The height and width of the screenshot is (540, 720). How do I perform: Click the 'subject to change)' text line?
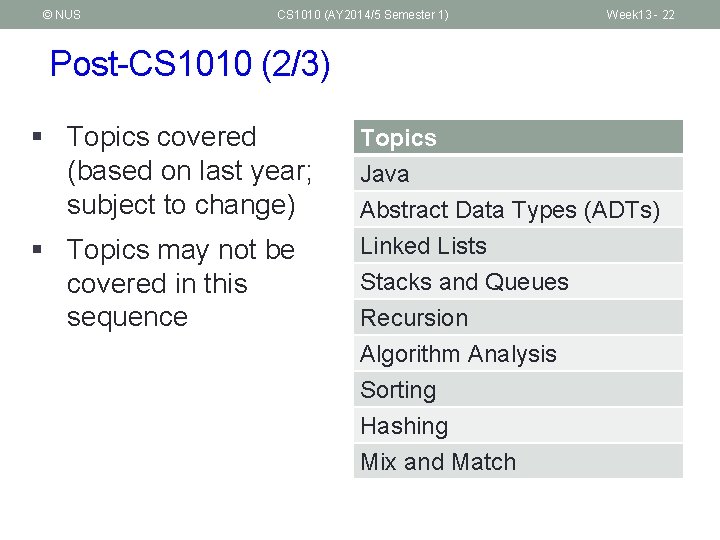(x=181, y=205)
